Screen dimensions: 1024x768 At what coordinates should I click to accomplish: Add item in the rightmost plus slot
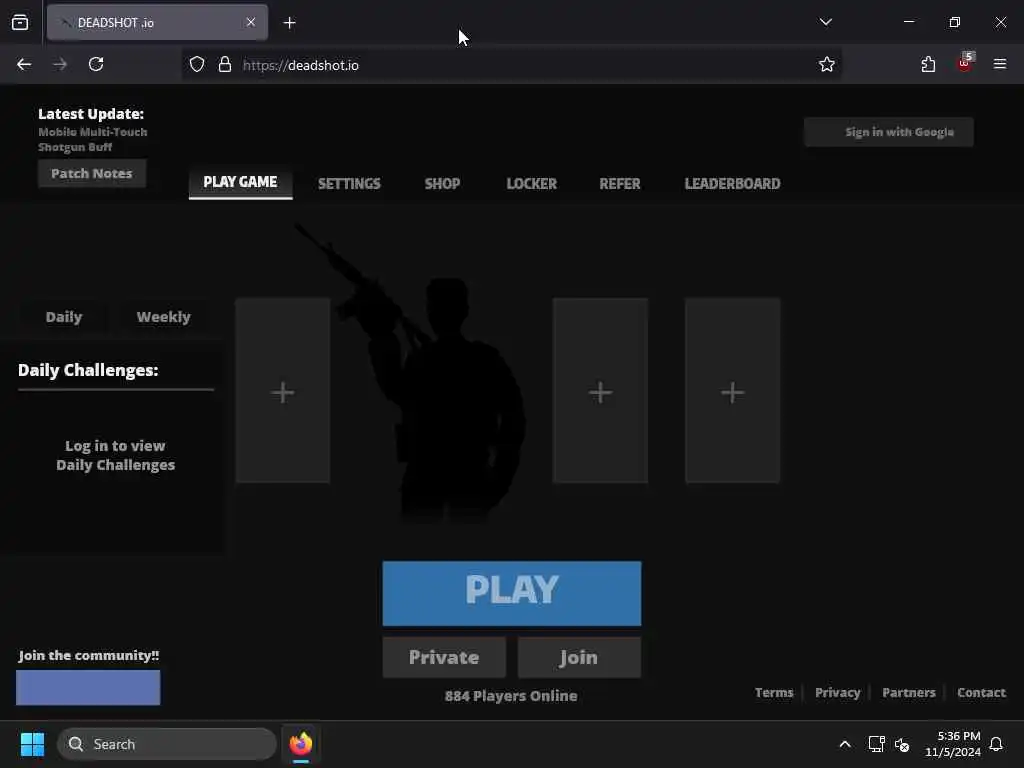pos(732,391)
